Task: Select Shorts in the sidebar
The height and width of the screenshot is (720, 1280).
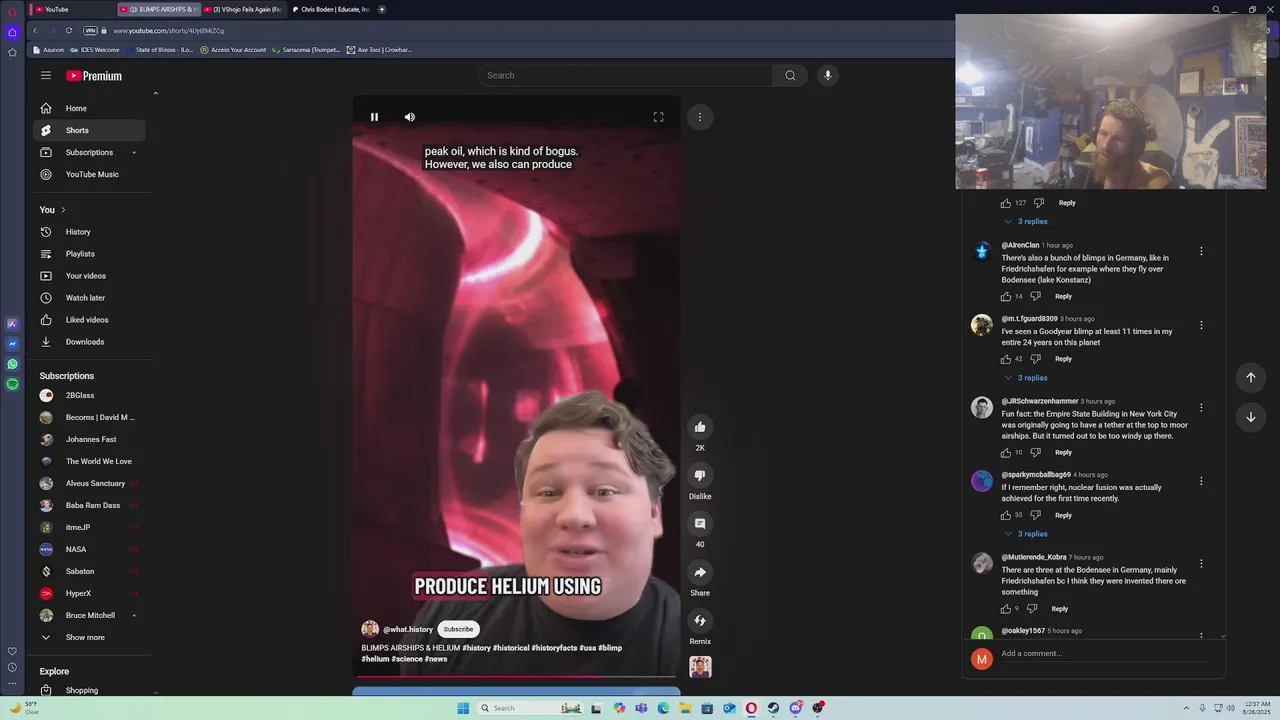Action: tap(89, 130)
